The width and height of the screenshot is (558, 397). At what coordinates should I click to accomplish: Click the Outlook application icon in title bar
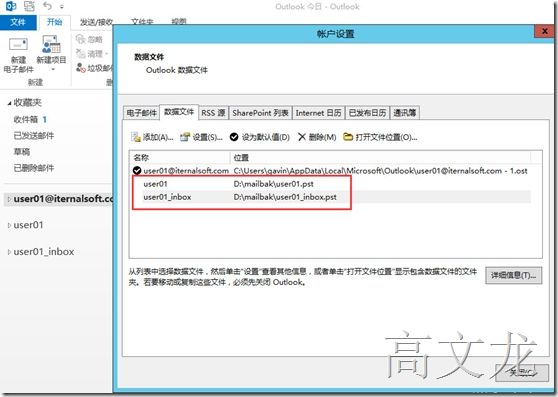coord(11,6)
